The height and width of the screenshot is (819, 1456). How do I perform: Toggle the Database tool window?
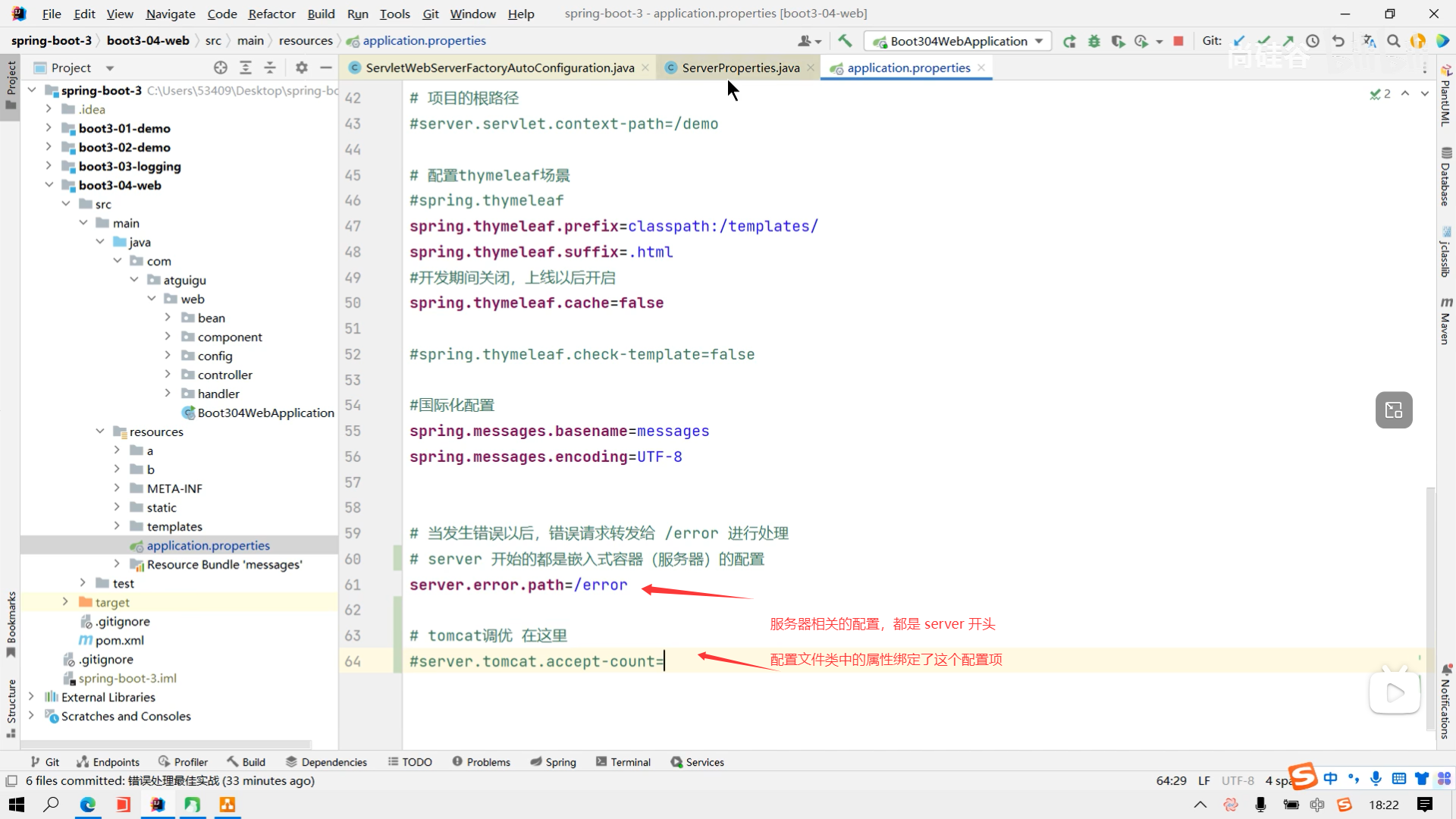pyautogui.click(x=1446, y=177)
